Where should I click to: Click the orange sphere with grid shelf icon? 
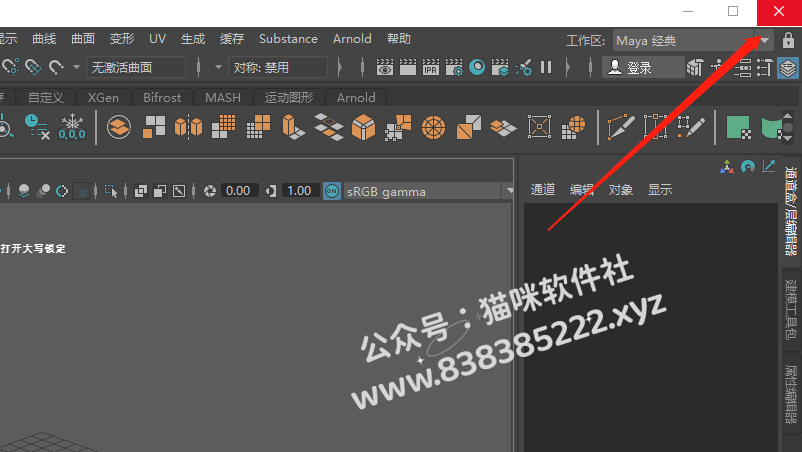573,127
